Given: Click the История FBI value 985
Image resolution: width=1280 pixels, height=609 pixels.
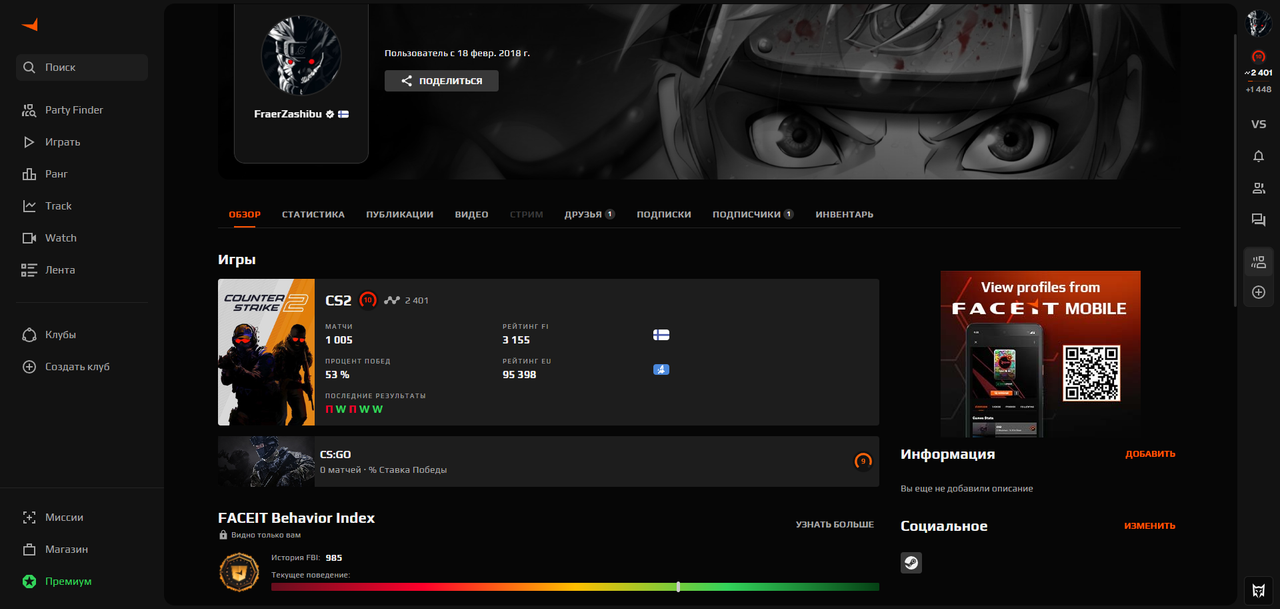Looking at the screenshot, I should (334, 558).
